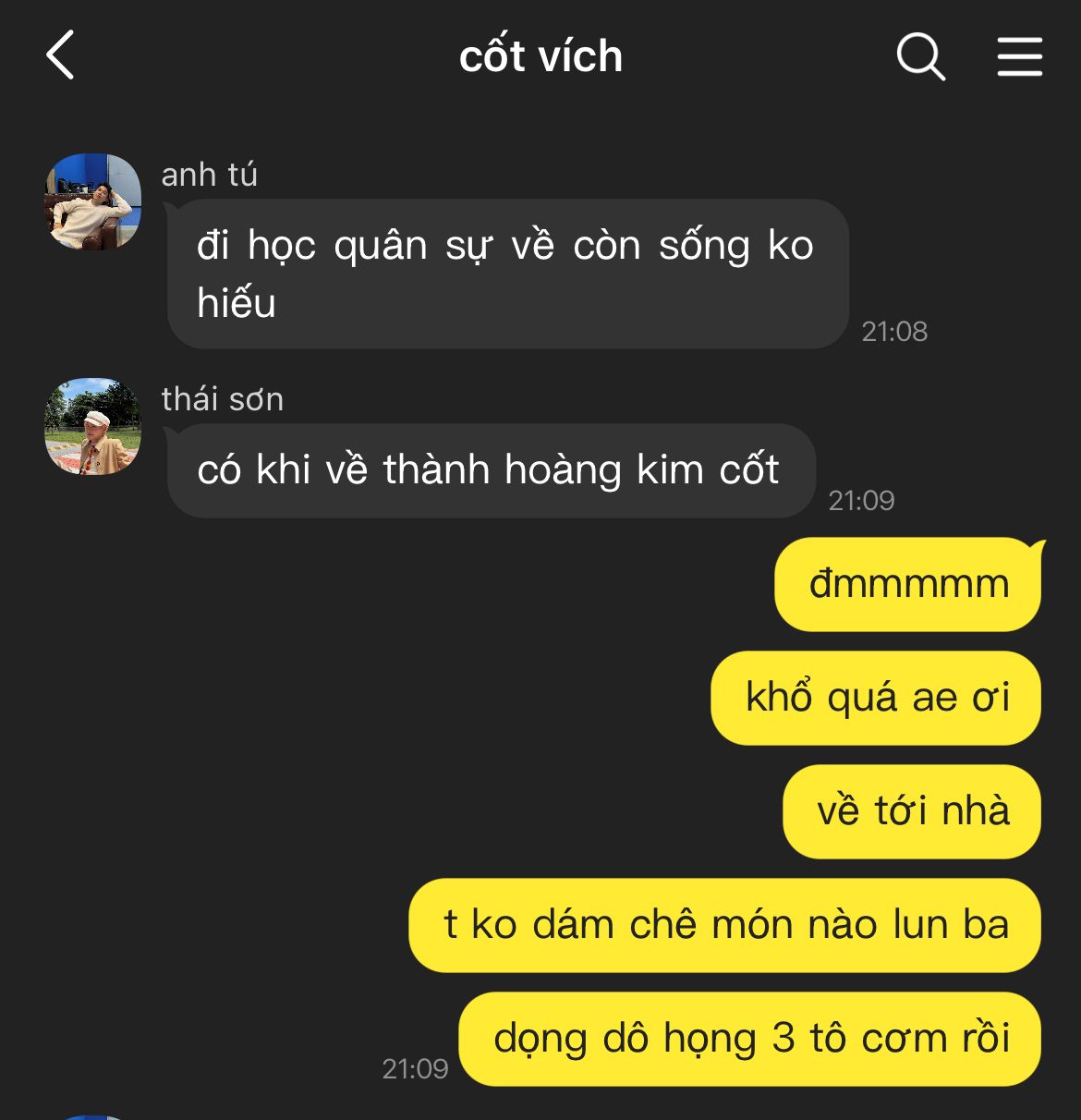Tap the khổ quá ae ơi bubble
The height and width of the screenshot is (1120, 1081).
click(x=876, y=698)
